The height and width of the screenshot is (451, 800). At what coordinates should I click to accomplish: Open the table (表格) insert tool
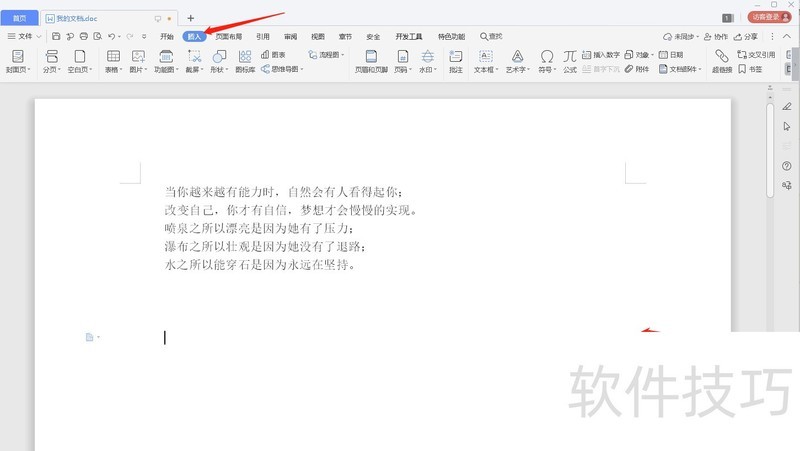coord(113,61)
